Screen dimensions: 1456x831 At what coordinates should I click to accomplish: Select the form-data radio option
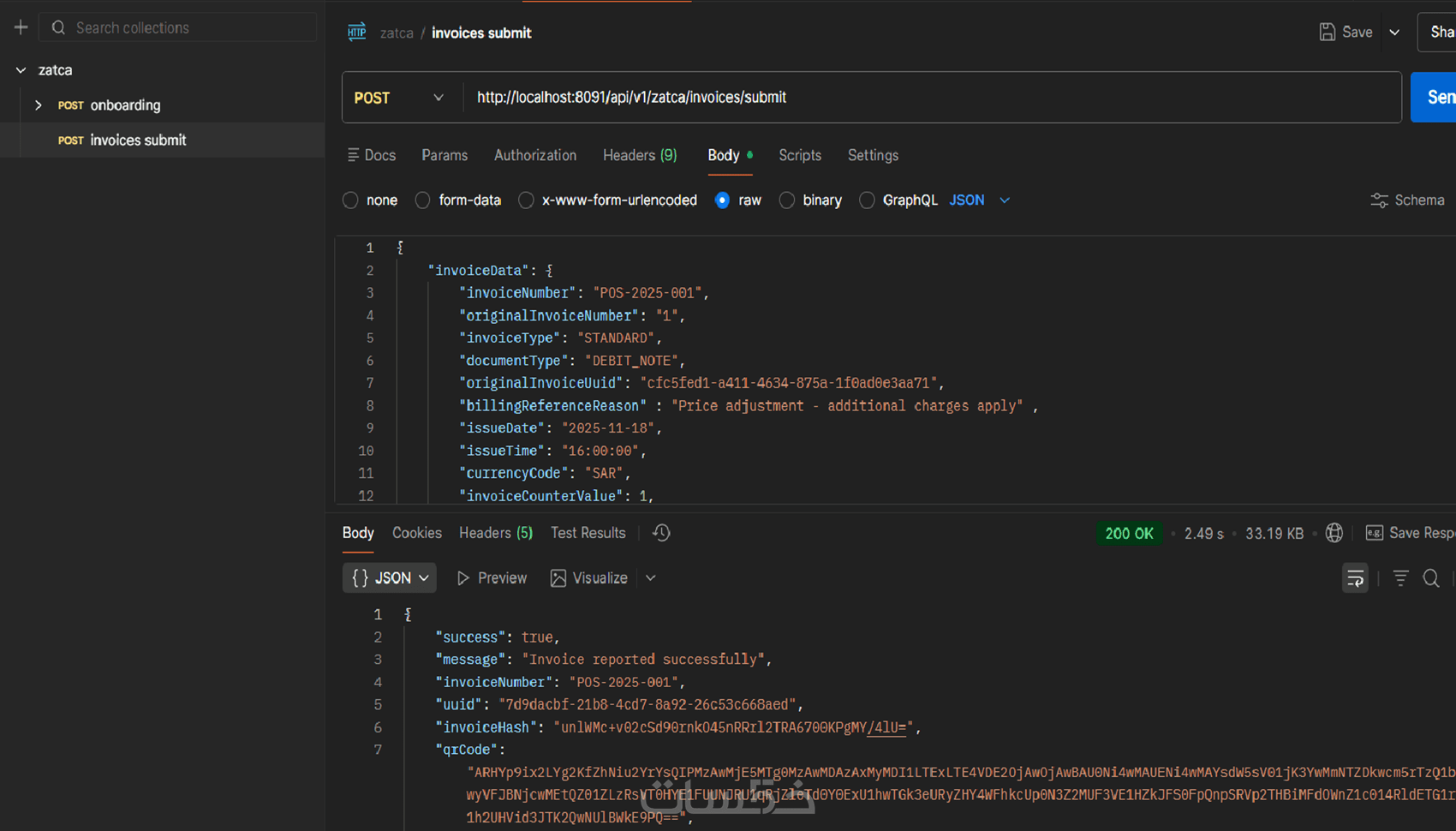422,200
